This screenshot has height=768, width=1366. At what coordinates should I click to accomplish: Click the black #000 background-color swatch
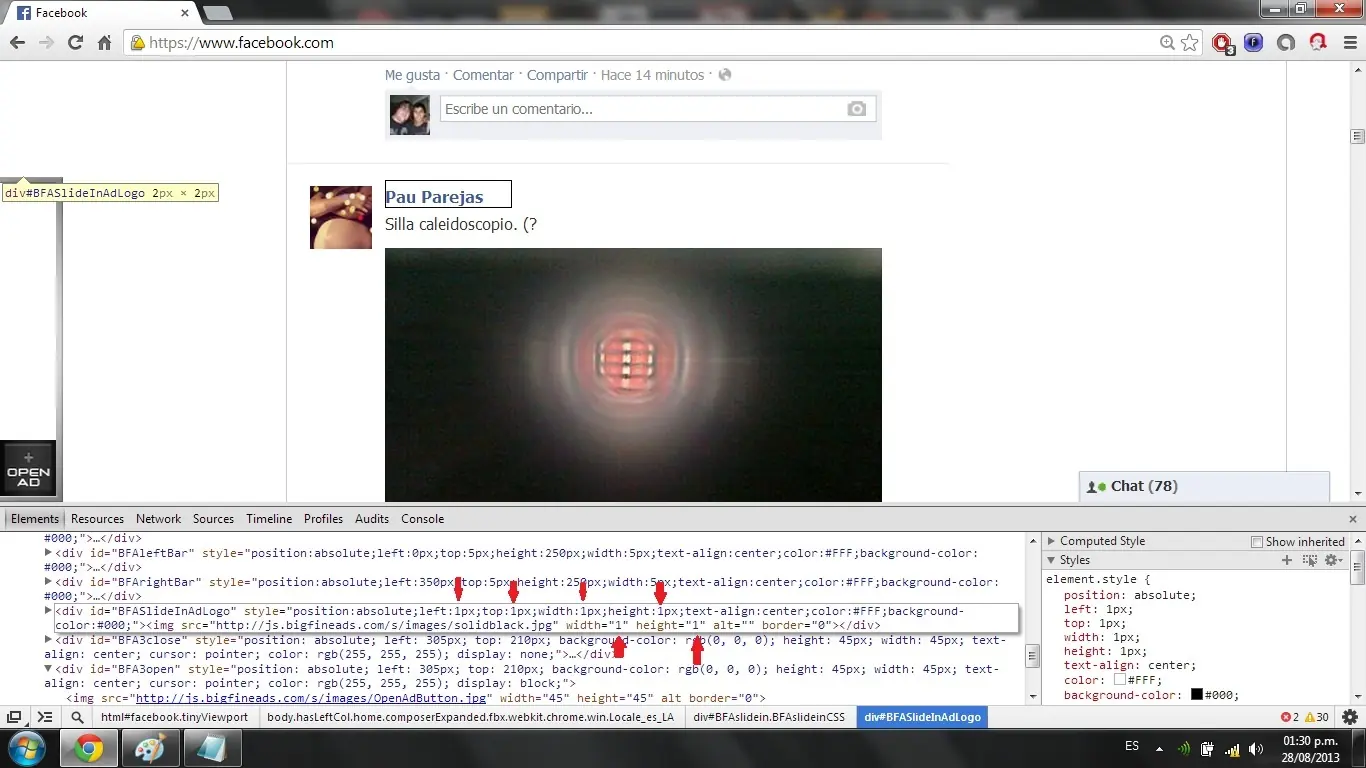1196,694
